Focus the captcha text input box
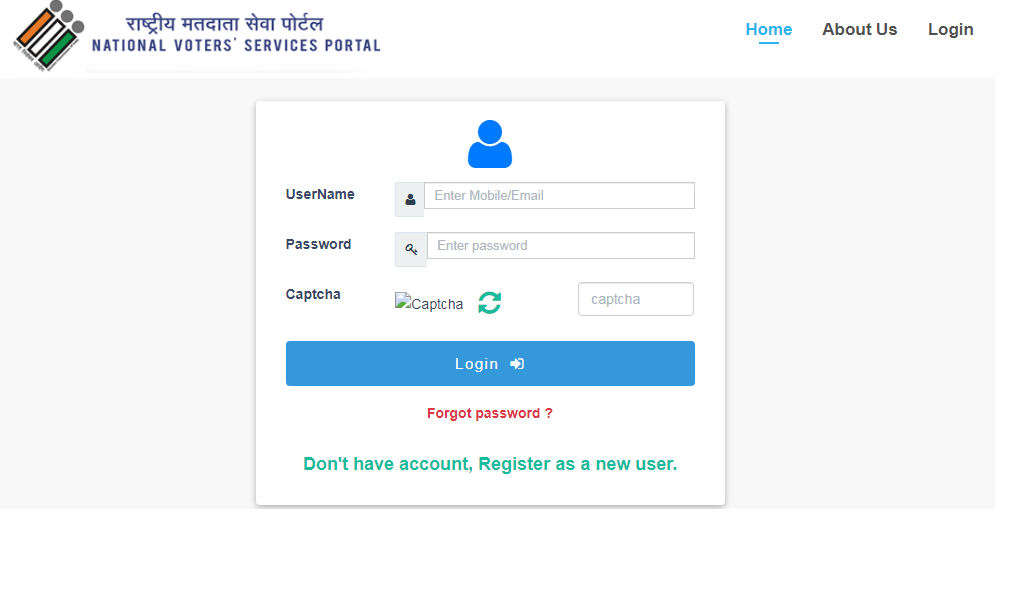This screenshot has width=1020, height=600. [x=635, y=298]
